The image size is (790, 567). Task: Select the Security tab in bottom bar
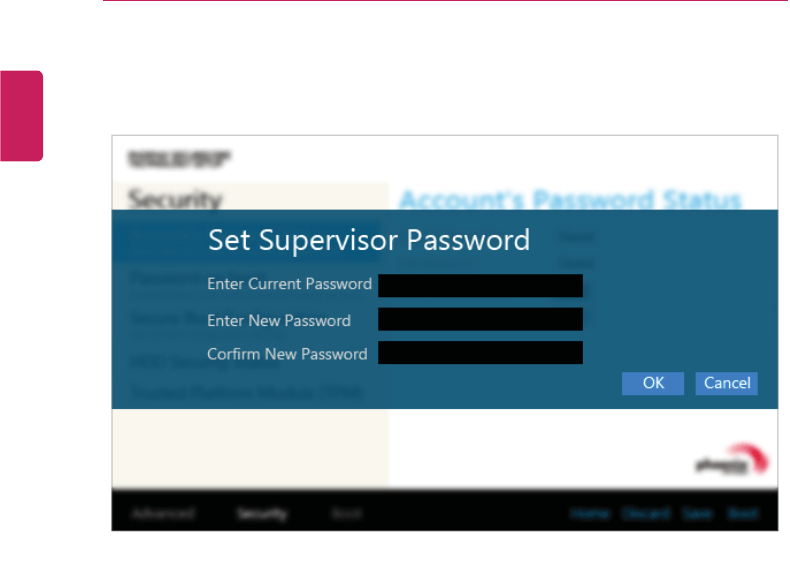[262, 514]
